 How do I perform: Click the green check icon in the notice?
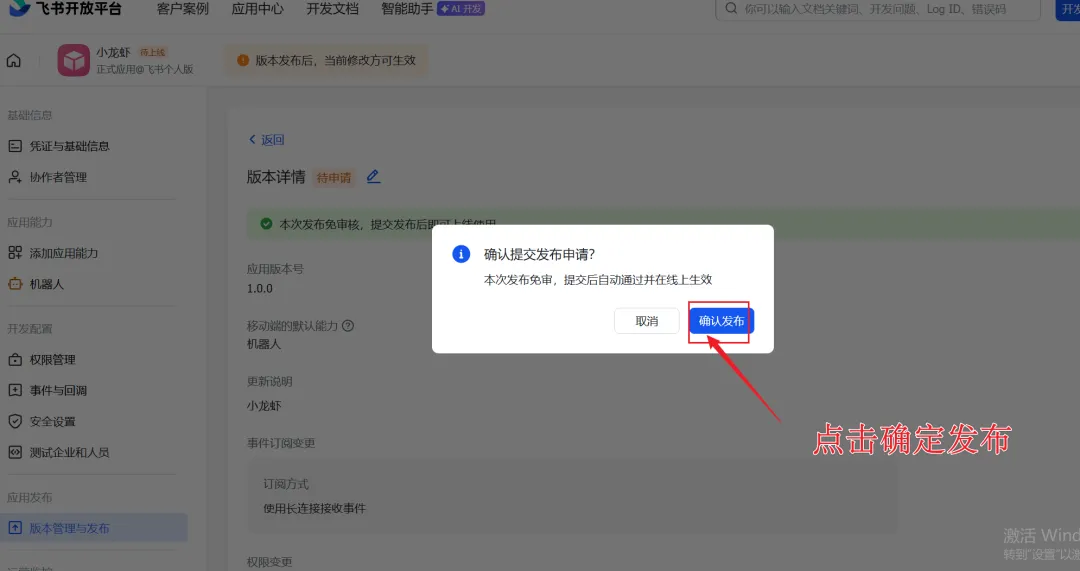click(x=266, y=224)
